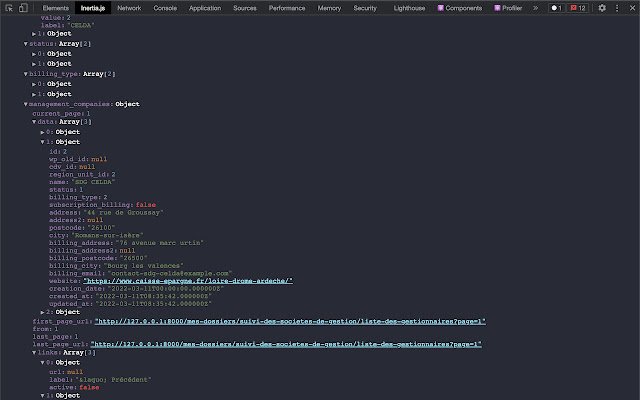640x400 pixels.
Task: Collapse the data Array[3] node
Action: (x=34, y=122)
